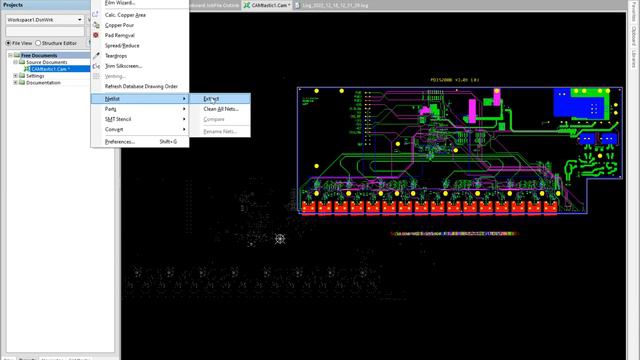Click the Free Documents folder icon

pyautogui.click(x=17, y=55)
